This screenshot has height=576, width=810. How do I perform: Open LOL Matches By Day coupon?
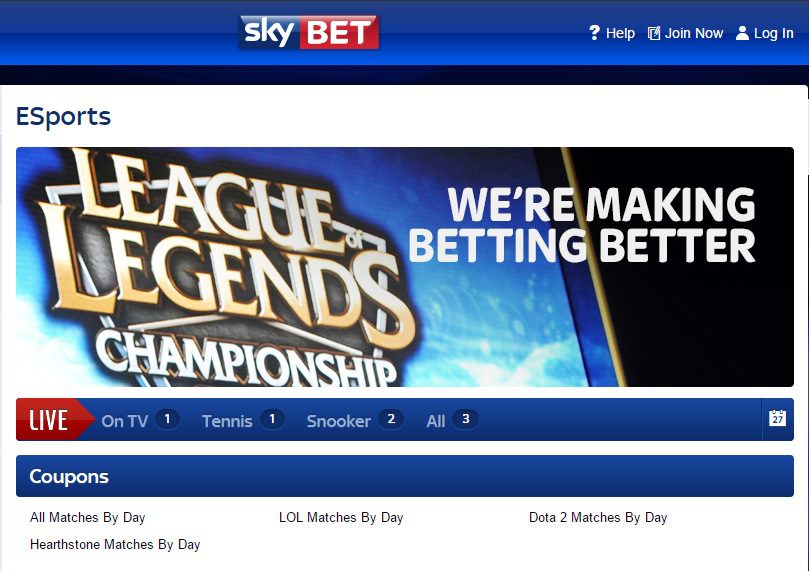point(341,517)
